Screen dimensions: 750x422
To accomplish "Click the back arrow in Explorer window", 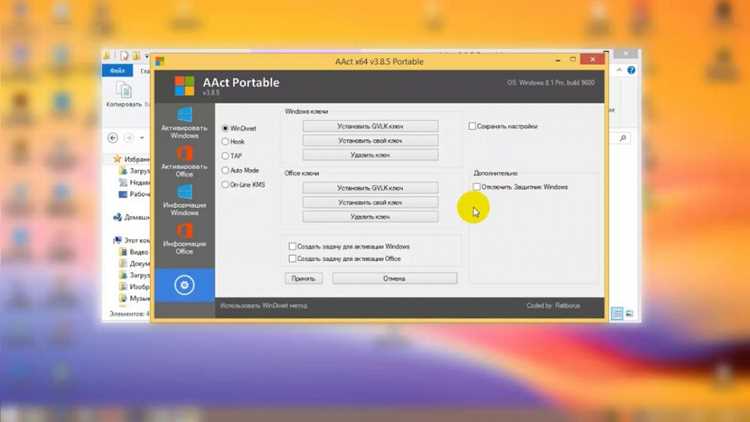I will click(x=113, y=138).
